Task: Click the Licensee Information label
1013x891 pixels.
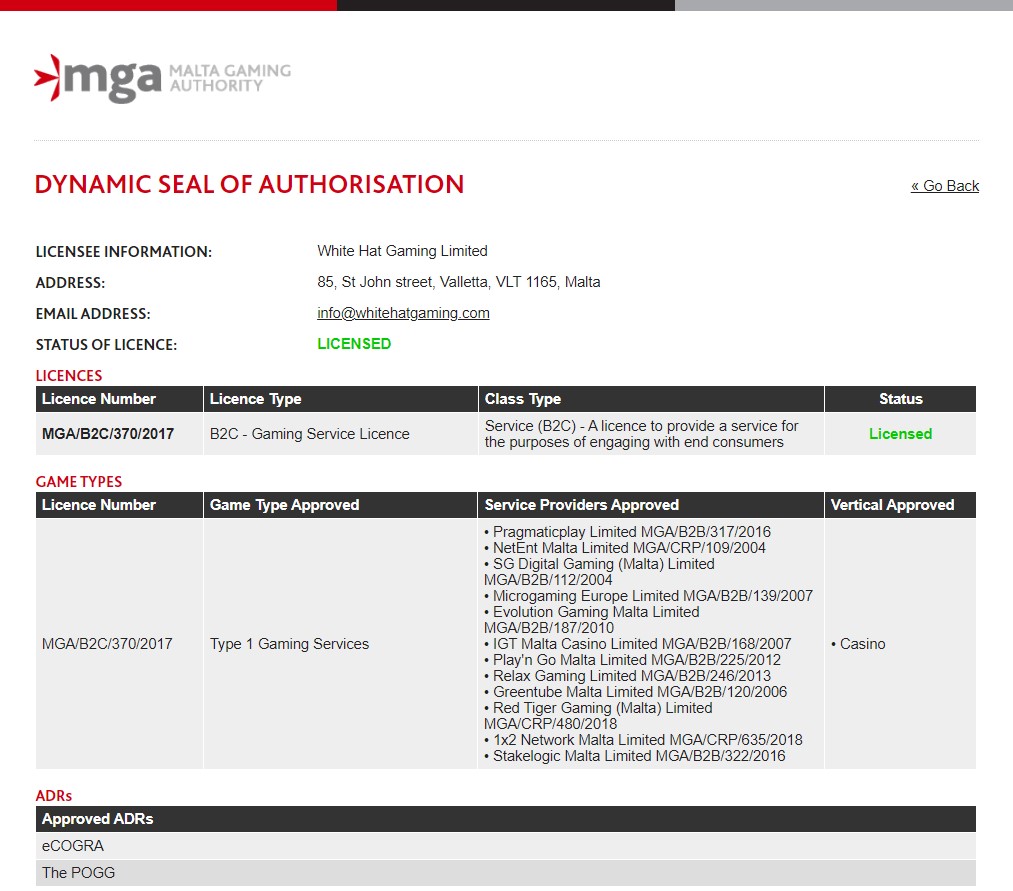Action: pyautogui.click(x=123, y=252)
